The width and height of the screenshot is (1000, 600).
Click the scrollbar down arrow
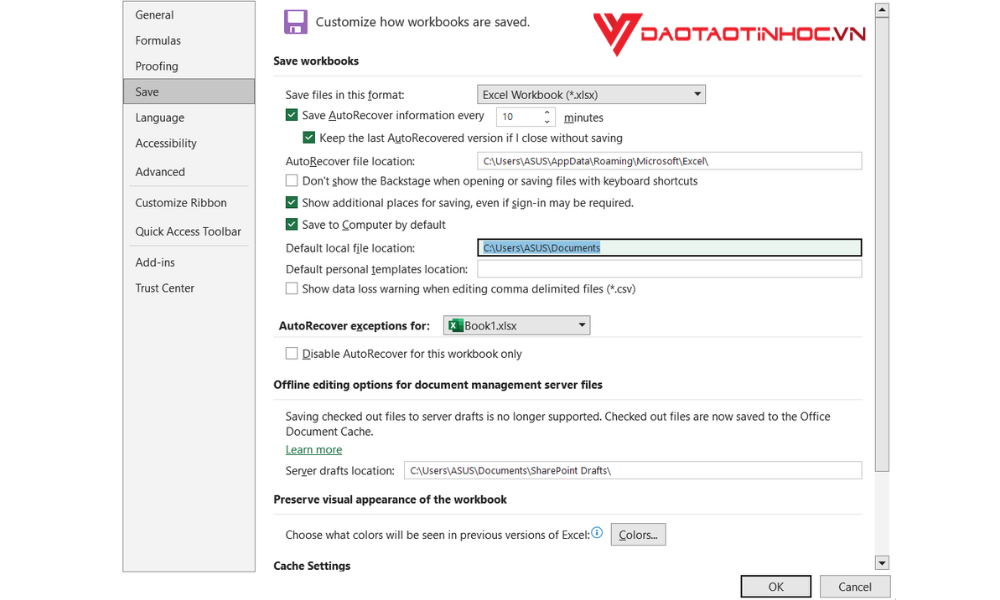pos(881,562)
